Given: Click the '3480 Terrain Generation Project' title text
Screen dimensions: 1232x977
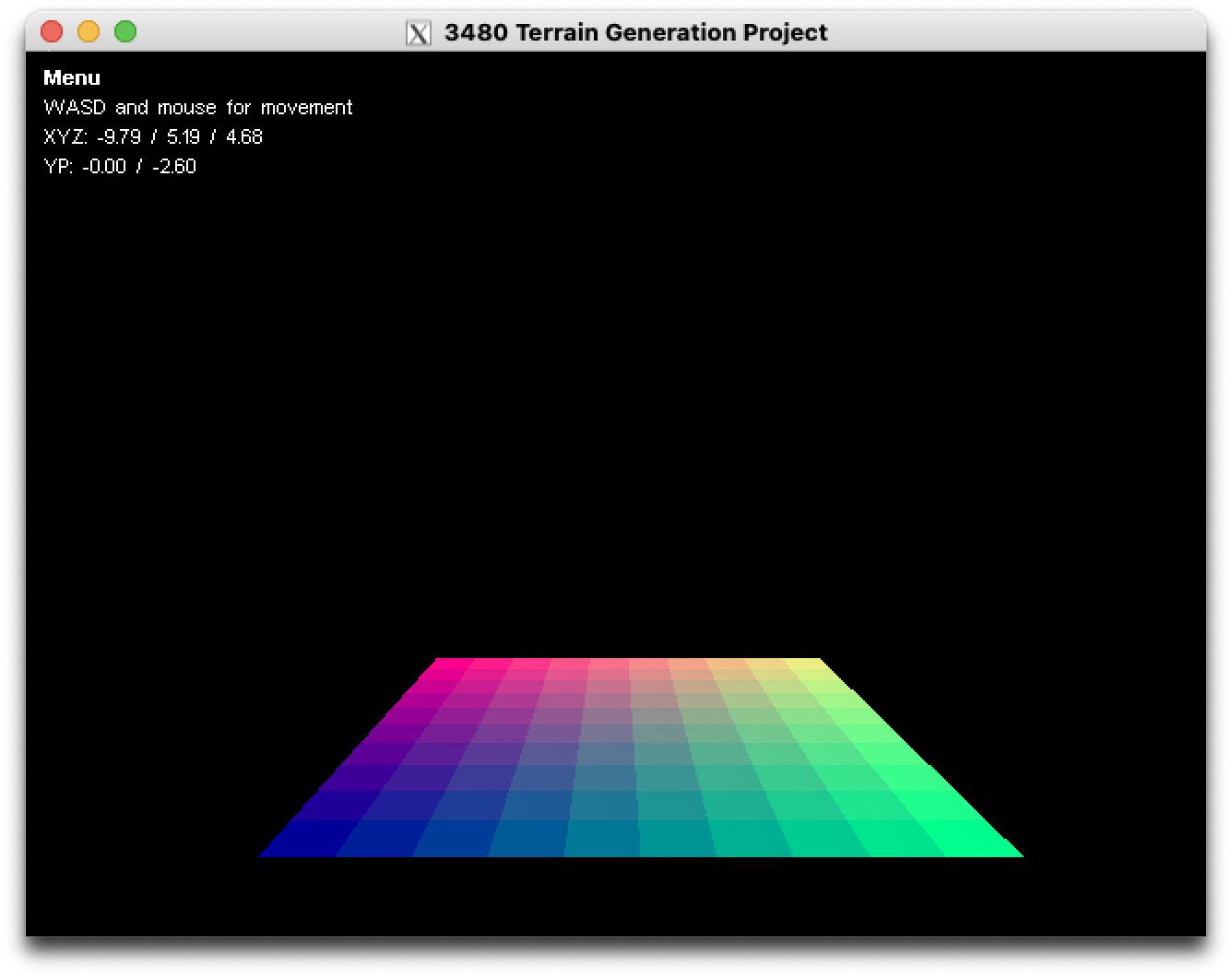Looking at the screenshot, I should pyautogui.click(x=635, y=32).
